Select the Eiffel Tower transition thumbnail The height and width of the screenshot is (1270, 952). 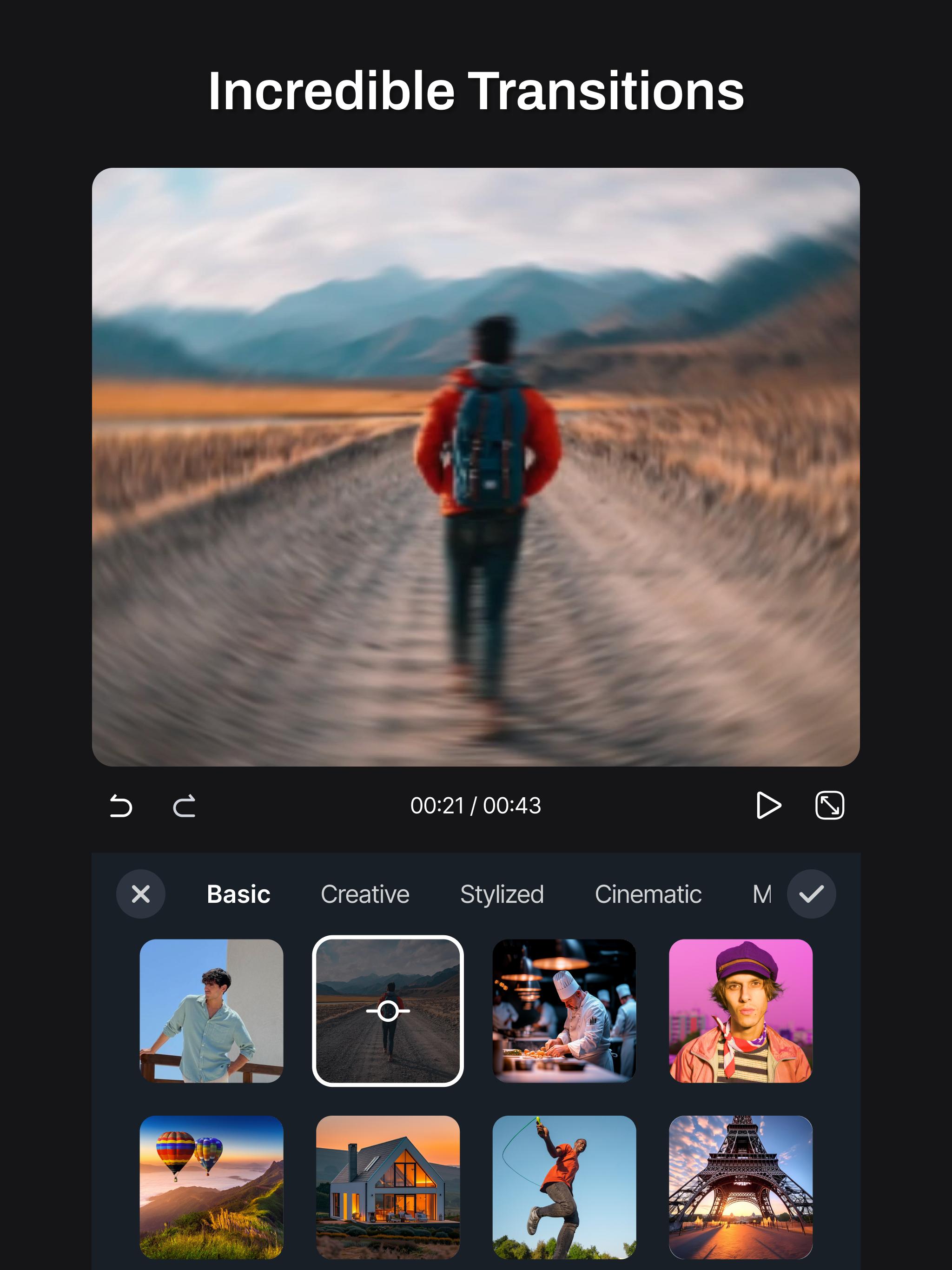740,1187
